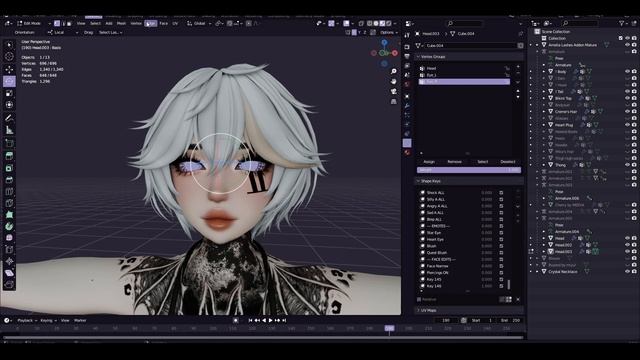Select the Inset Faces tool
640x360 pixels.
point(9,168)
